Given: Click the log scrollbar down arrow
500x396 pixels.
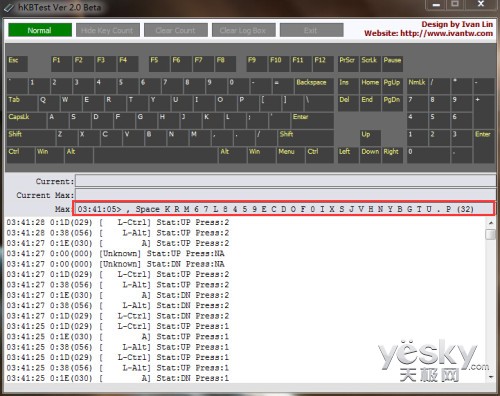Looking at the screenshot, I should point(490,377).
